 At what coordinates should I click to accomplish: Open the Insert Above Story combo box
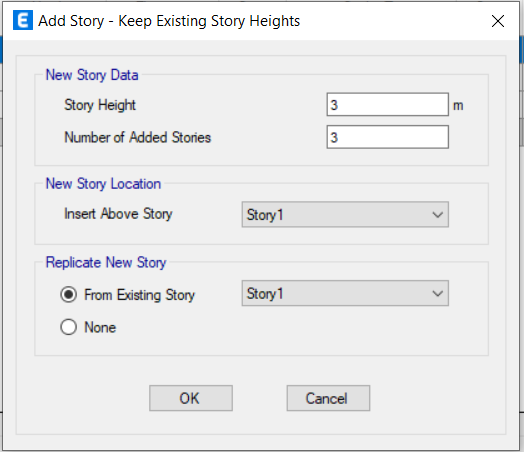click(x=345, y=214)
